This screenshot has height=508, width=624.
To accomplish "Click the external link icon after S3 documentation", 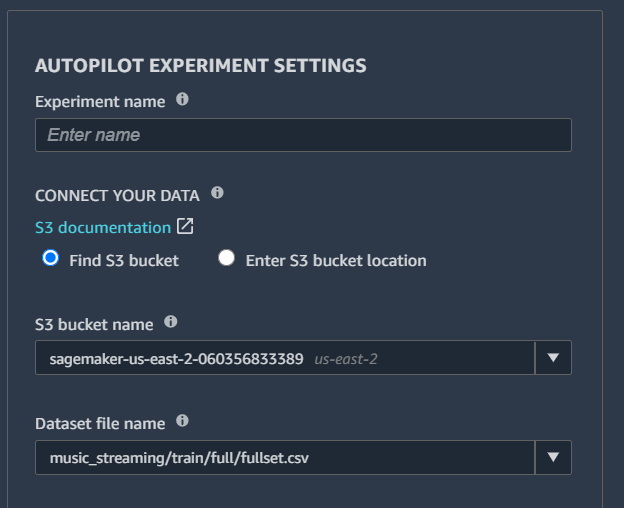I will click(x=185, y=226).
